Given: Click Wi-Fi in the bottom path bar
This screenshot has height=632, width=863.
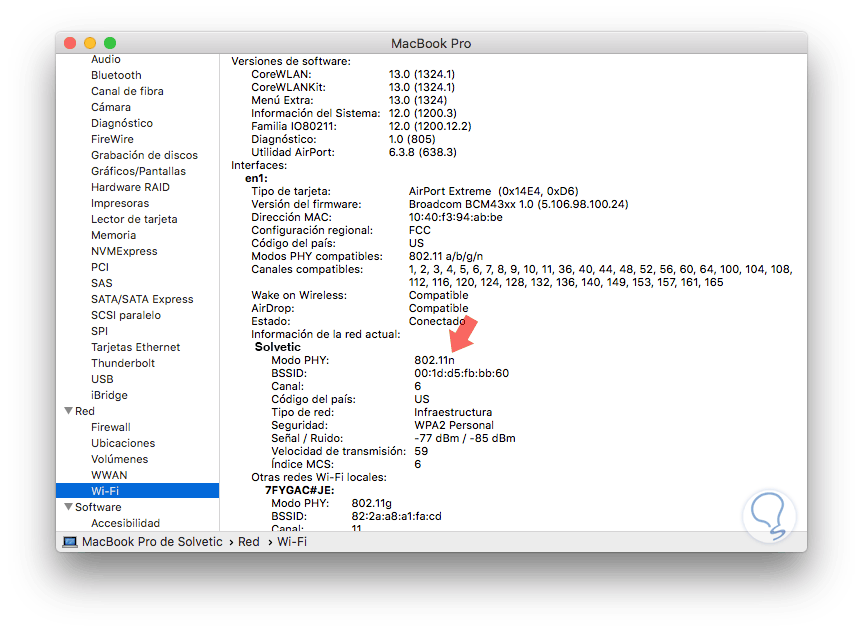Looking at the screenshot, I should click(292, 542).
